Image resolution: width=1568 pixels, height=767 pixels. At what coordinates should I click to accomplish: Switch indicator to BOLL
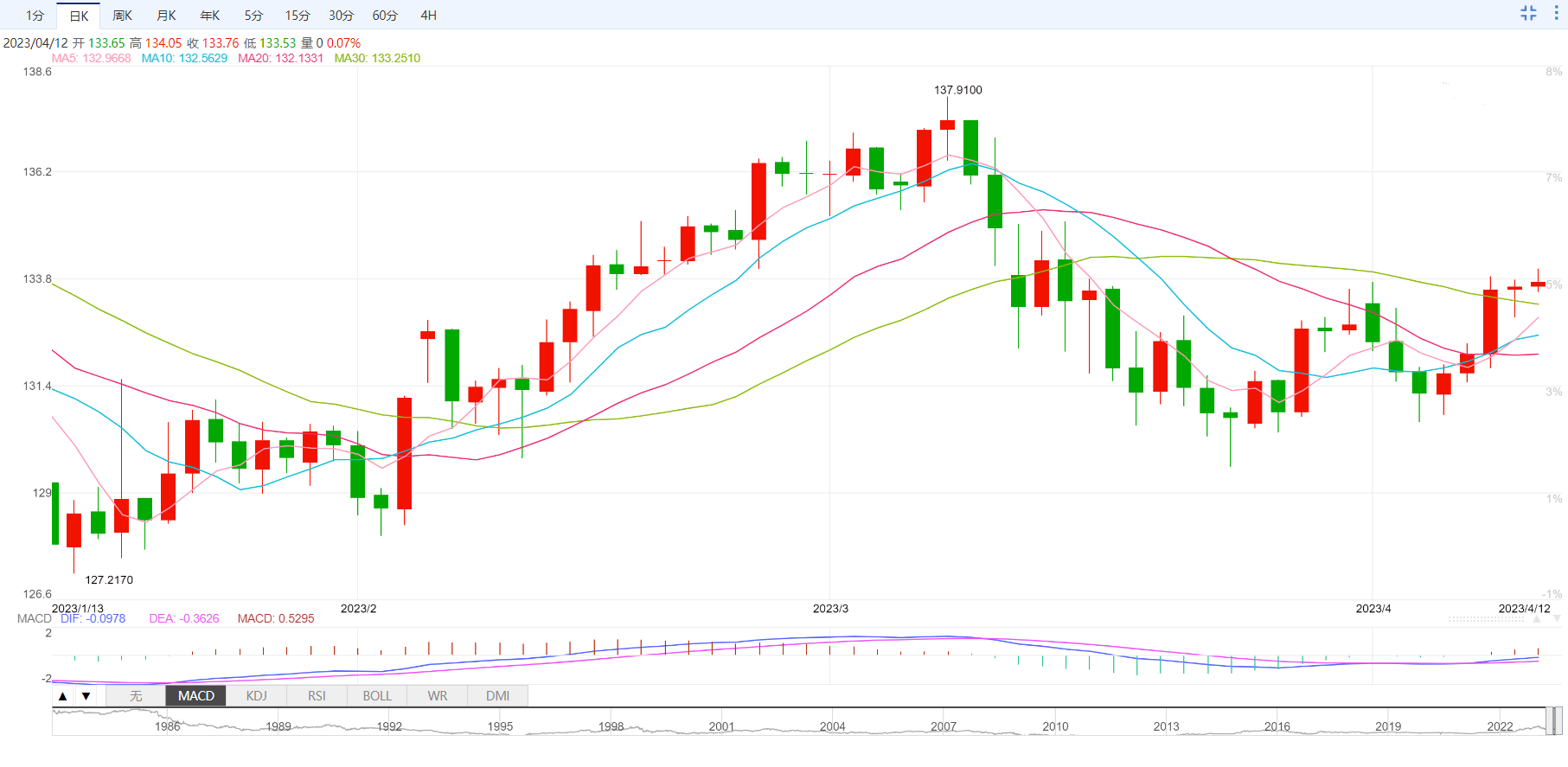(377, 696)
